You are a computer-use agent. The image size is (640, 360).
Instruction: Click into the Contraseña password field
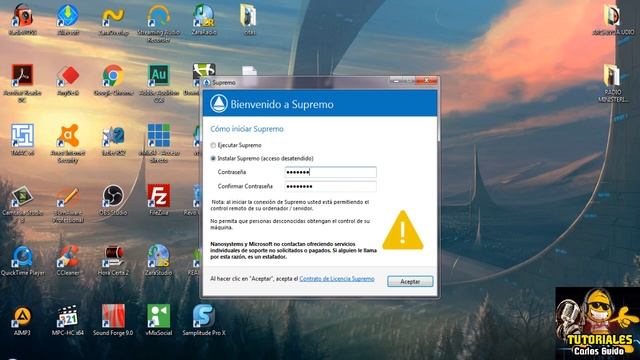click(x=331, y=172)
